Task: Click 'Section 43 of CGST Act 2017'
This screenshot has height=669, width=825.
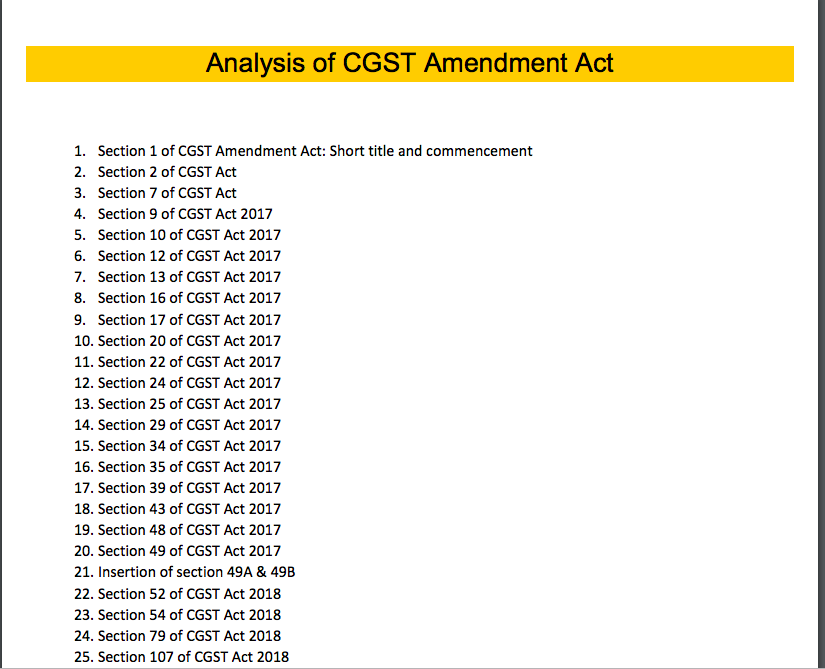Action: point(189,509)
